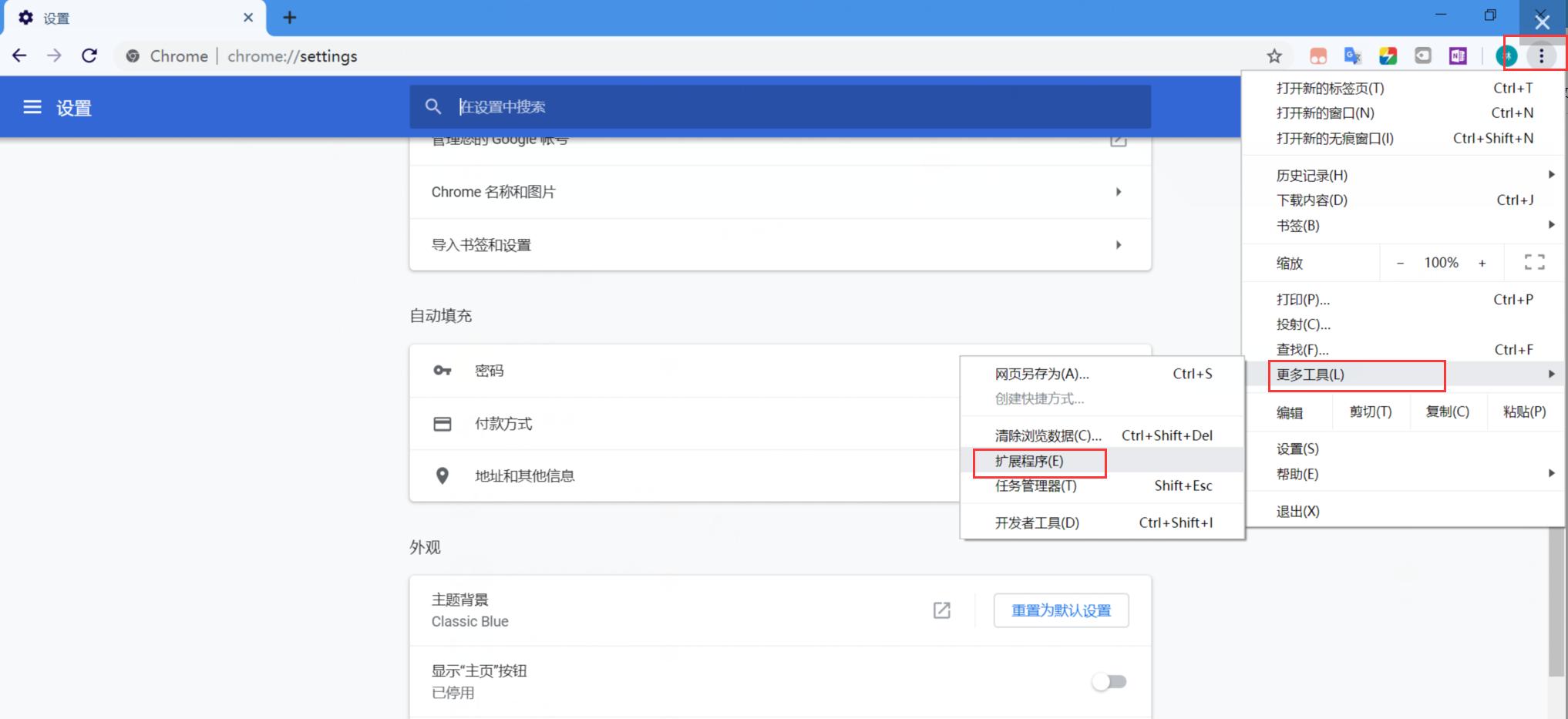The width and height of the screenshot is (1568, 719).
Task: Reload the page with refresh icon
Action: pos(89,55)
